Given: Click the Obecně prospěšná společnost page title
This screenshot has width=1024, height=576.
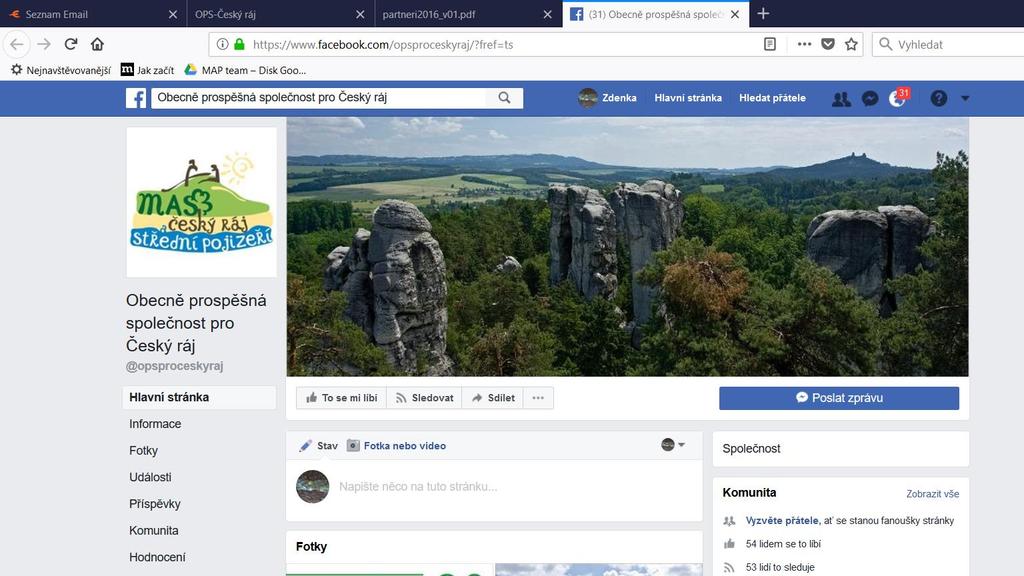Looking at the screenshot, I should point(196,323).
